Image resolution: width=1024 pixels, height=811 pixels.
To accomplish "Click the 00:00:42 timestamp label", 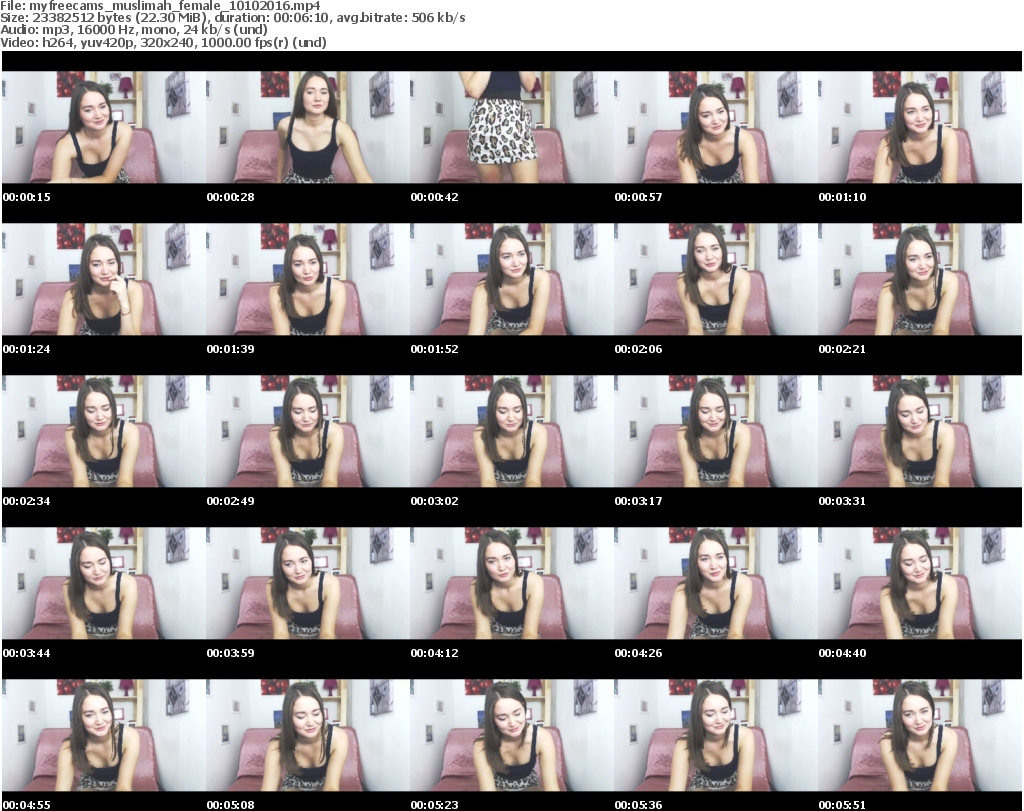I will click(x=434, y=197).
